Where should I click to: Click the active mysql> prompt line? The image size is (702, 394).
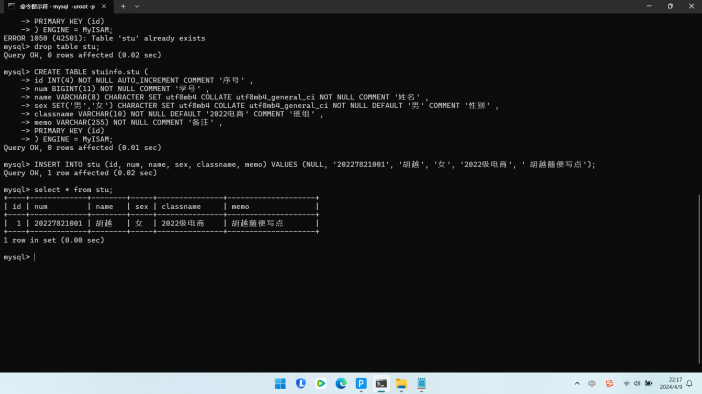point(19,257)
